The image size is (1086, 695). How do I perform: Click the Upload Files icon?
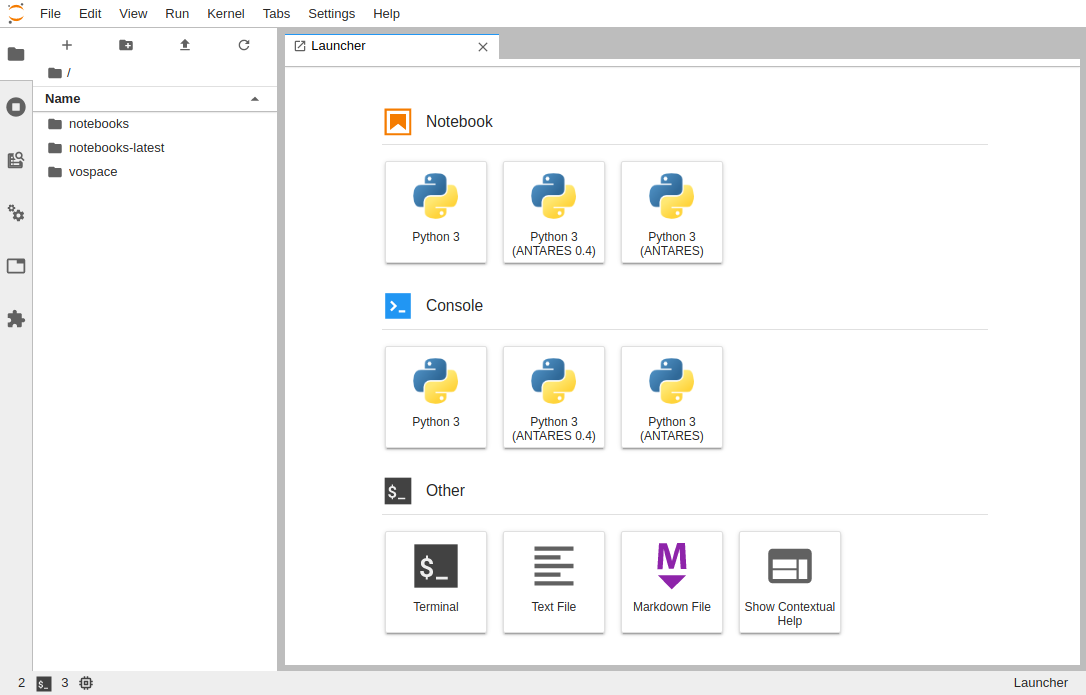[185, 45]
